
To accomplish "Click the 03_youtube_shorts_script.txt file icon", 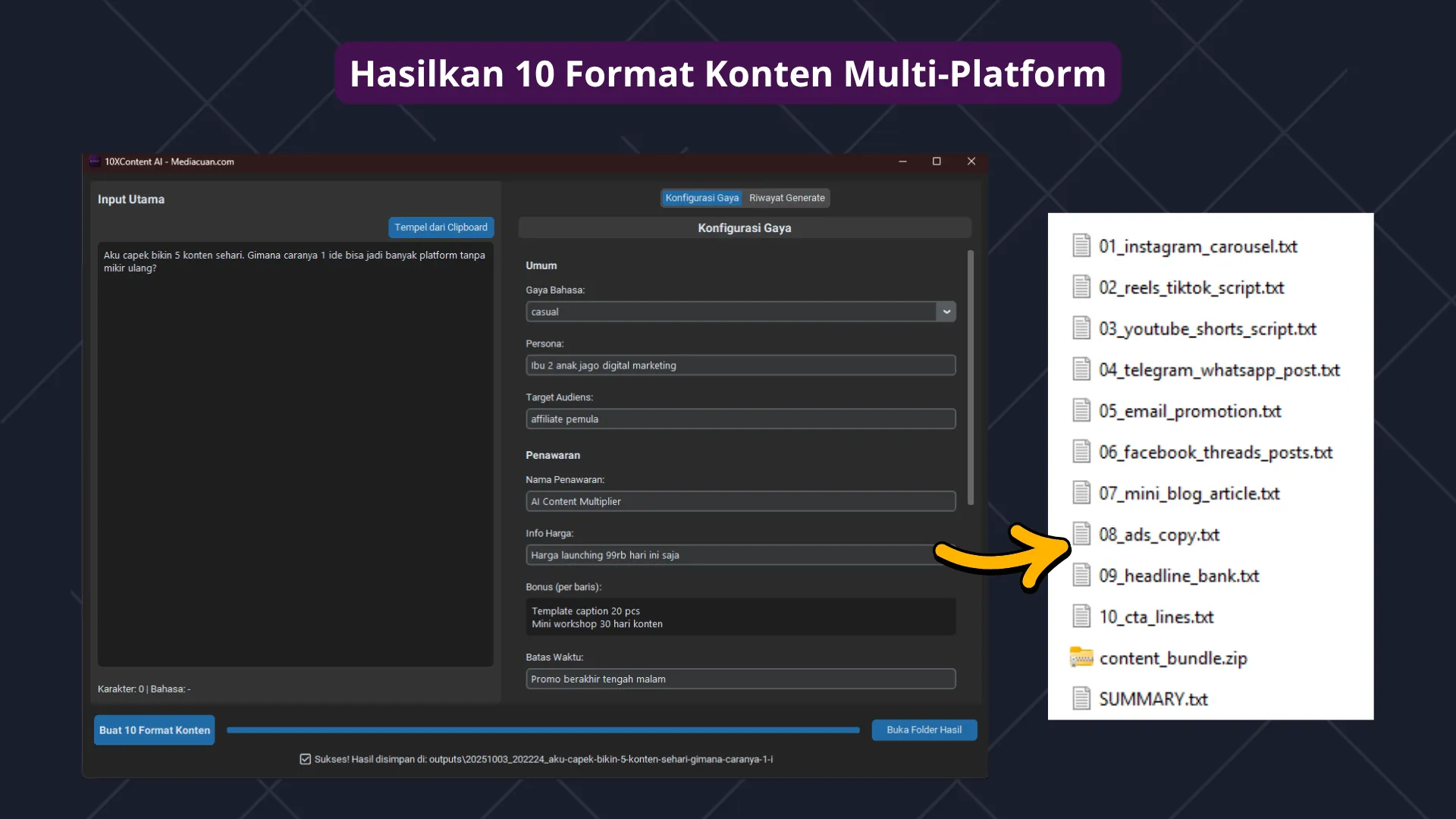I will click(x=1081, y=328).
